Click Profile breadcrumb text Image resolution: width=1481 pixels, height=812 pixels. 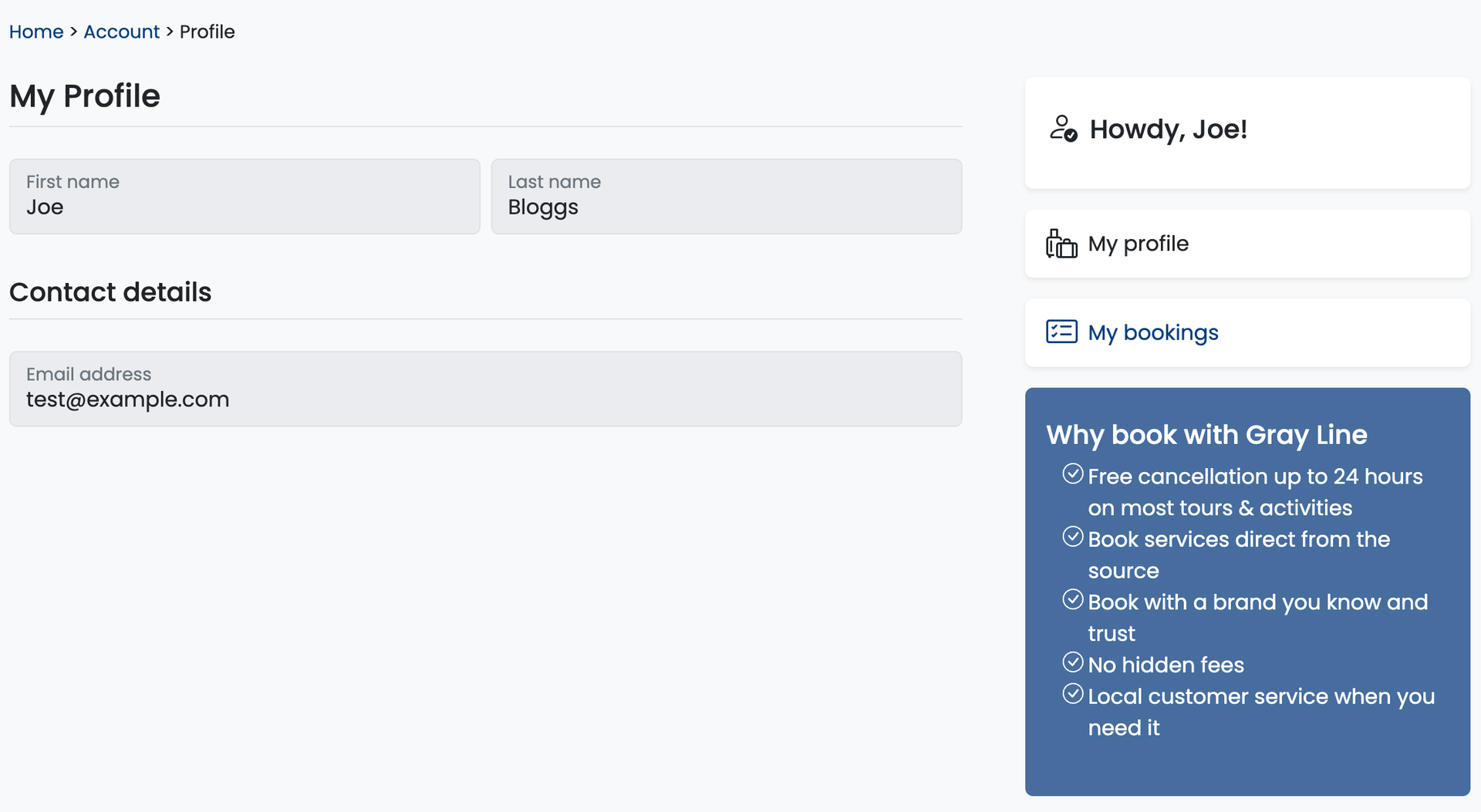pos(207,32)
